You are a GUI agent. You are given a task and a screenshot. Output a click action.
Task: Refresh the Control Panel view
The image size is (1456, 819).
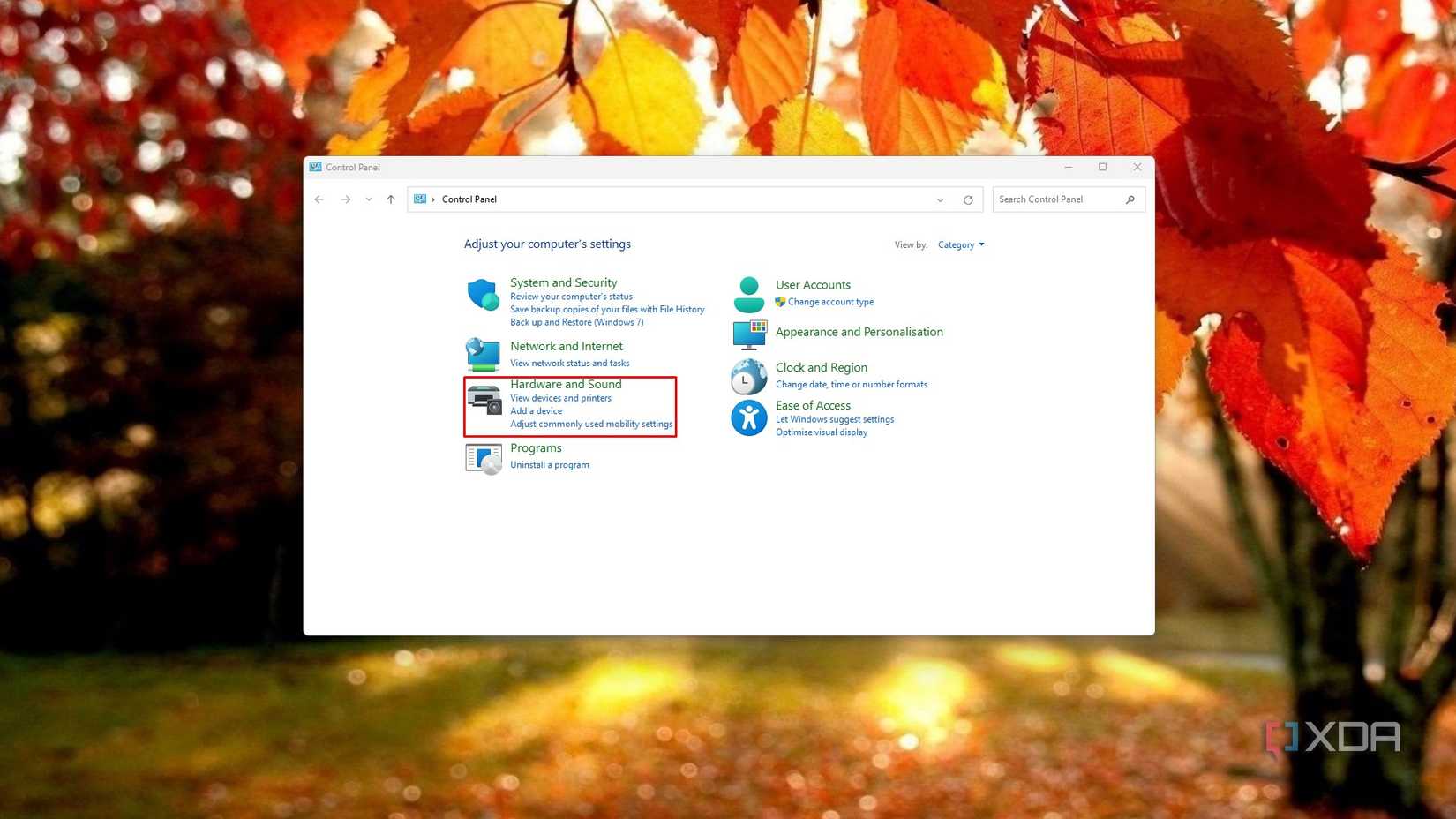pos(968,199)
